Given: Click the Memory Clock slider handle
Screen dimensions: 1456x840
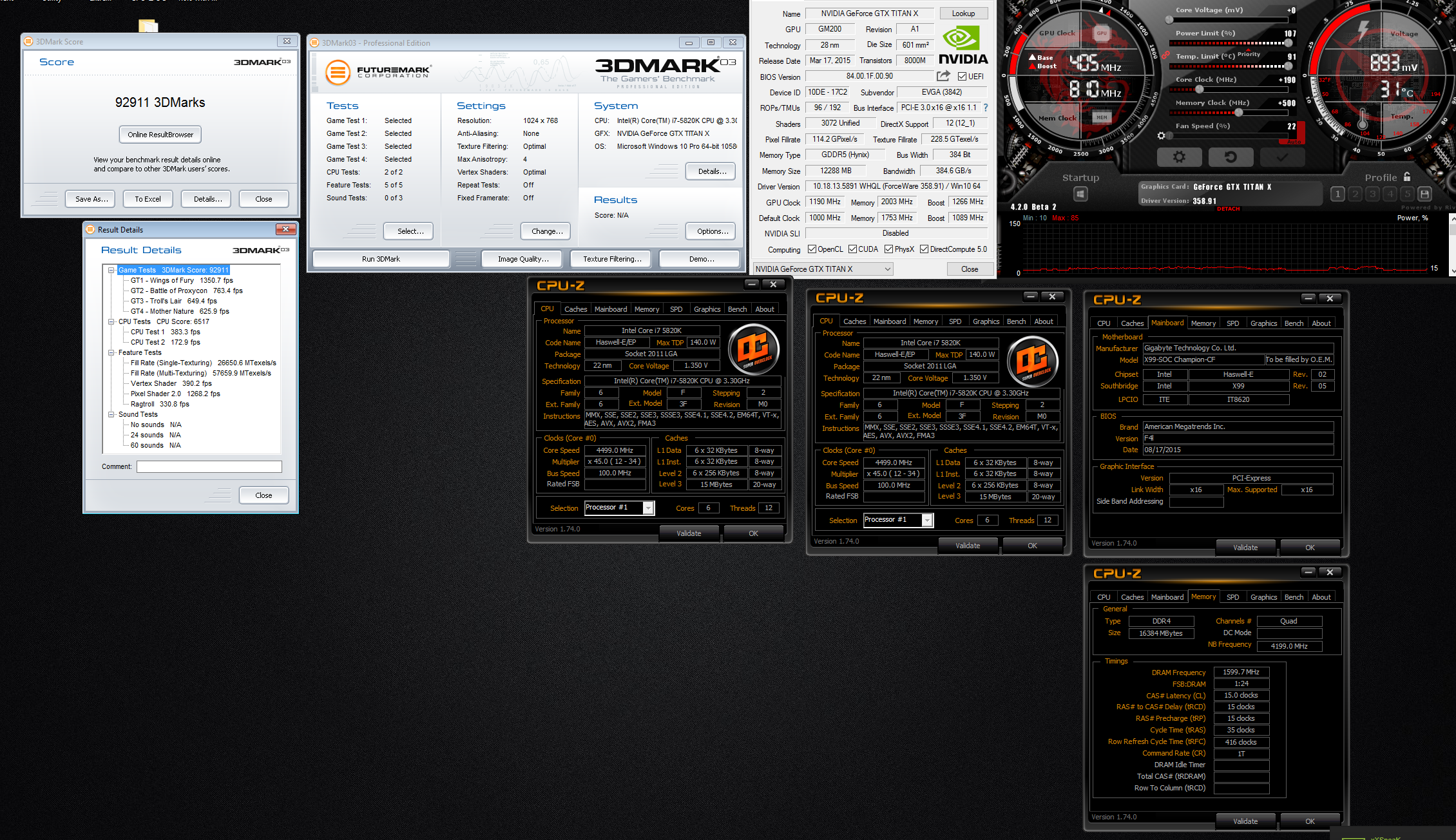Looking at the screenshot, I should pyautogui.click(x=1238, y=113).
